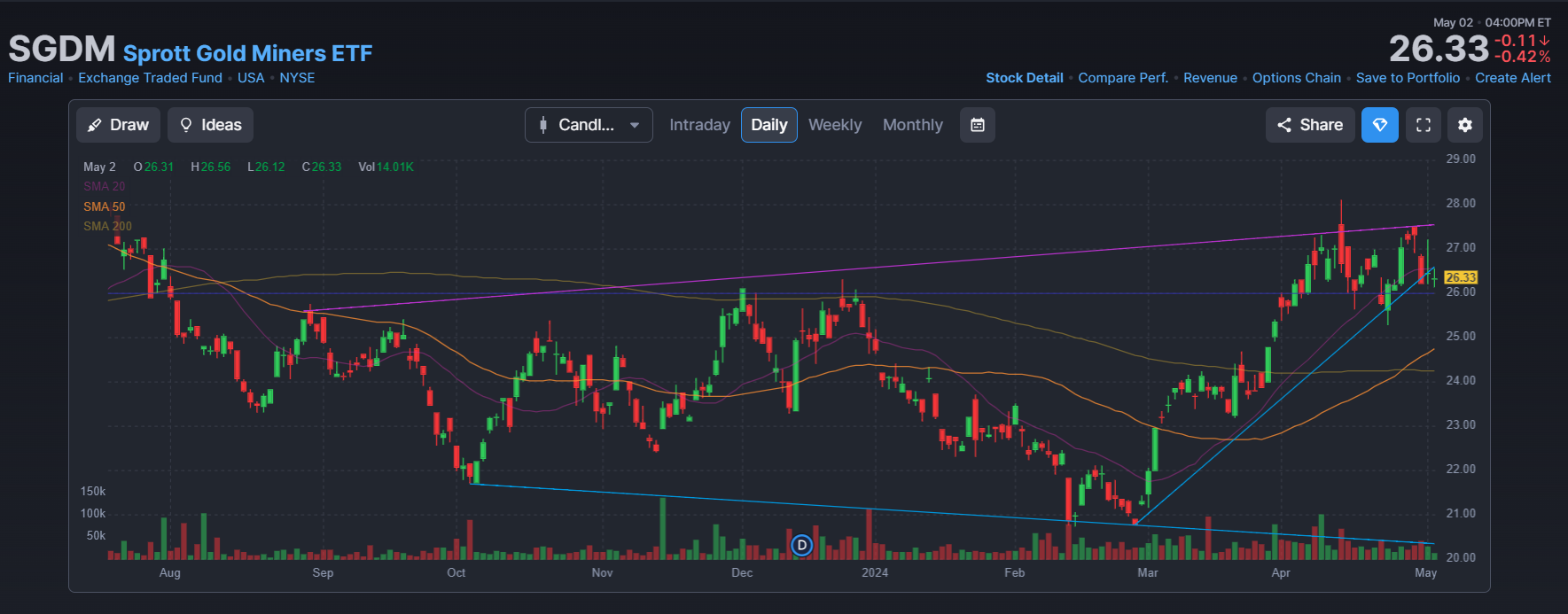The width and height of the screenshot is (1568, 614).
Task: Click the blue diamond premium icon
Action: click(x=1380, y=125)
